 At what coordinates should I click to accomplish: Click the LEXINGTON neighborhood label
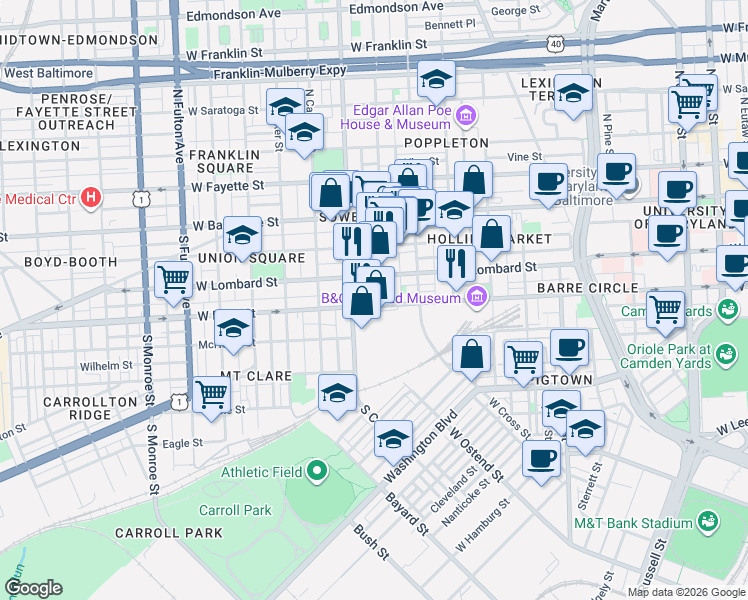click(x=41, y=146)
